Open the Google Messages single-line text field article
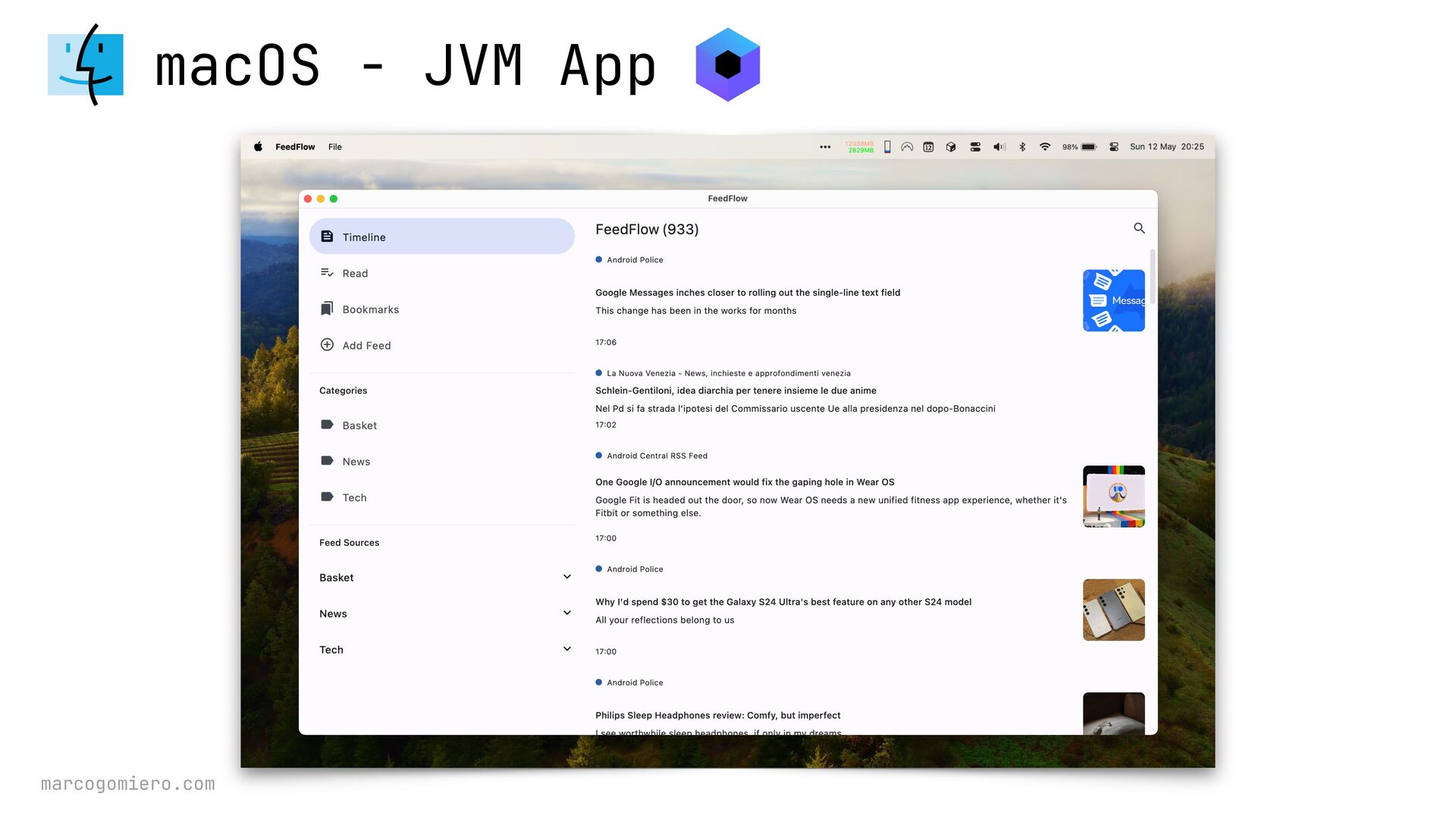Image resolution: width=1456 pixels, height=819 pixels. tap(748, 293)
